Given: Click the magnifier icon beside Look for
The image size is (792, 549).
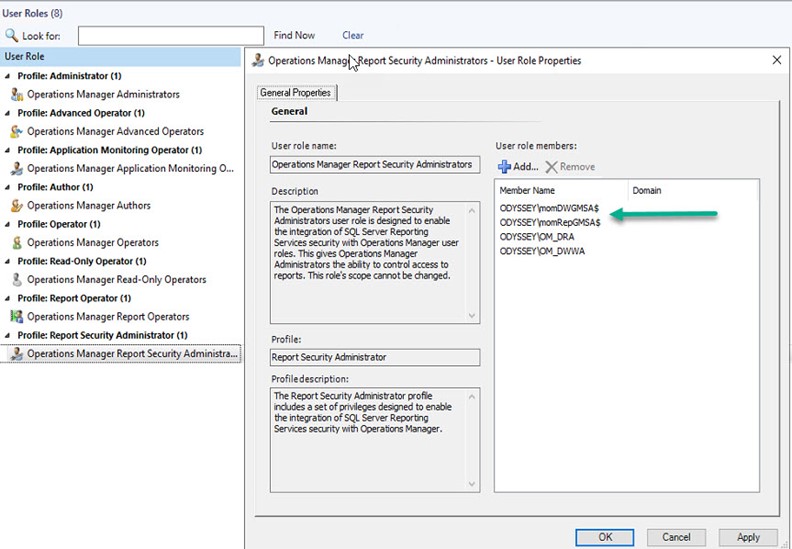Looking at the screenshot, I should tap(12, 36).
